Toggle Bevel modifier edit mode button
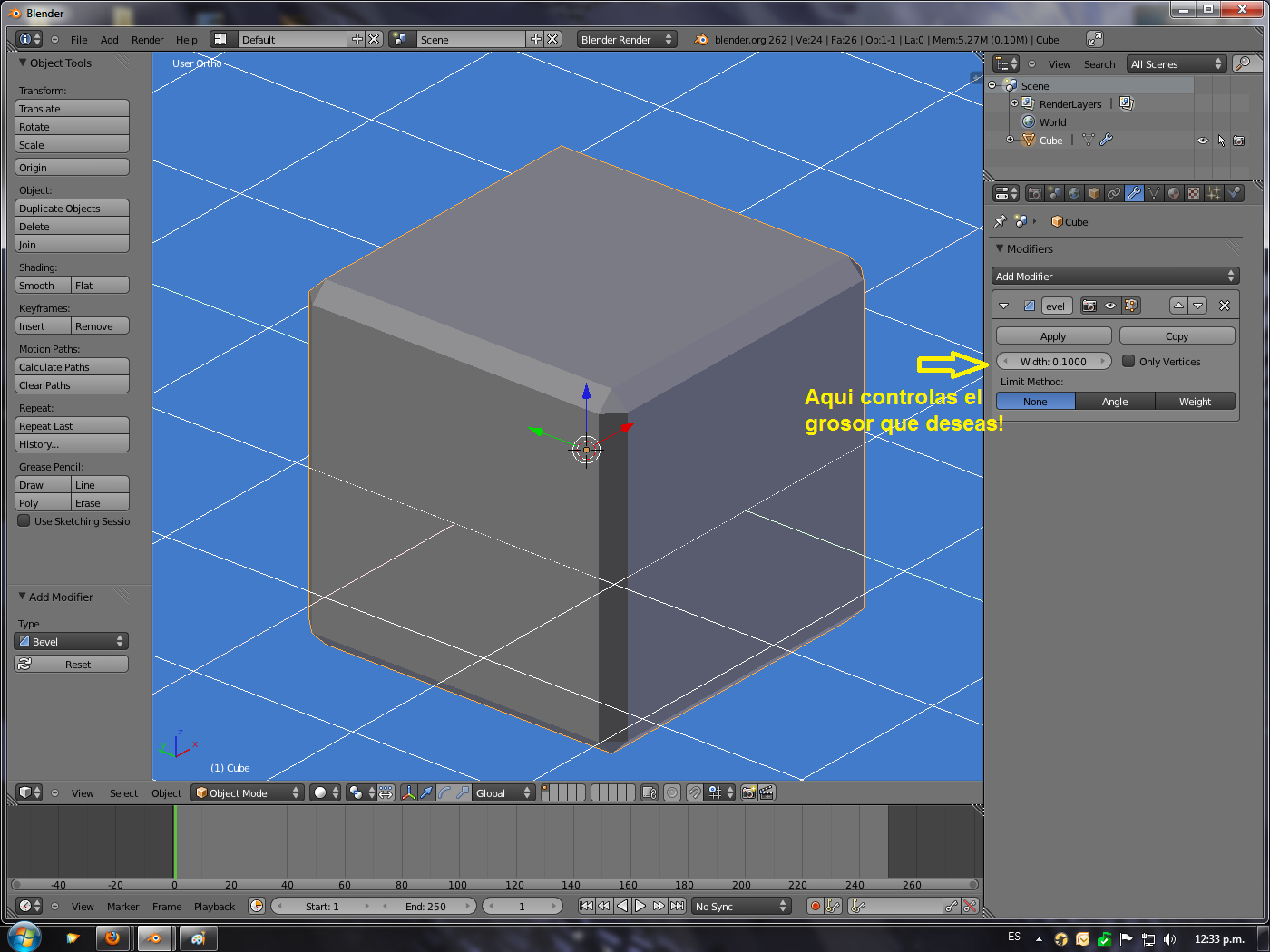 (x=1130, y=306)
